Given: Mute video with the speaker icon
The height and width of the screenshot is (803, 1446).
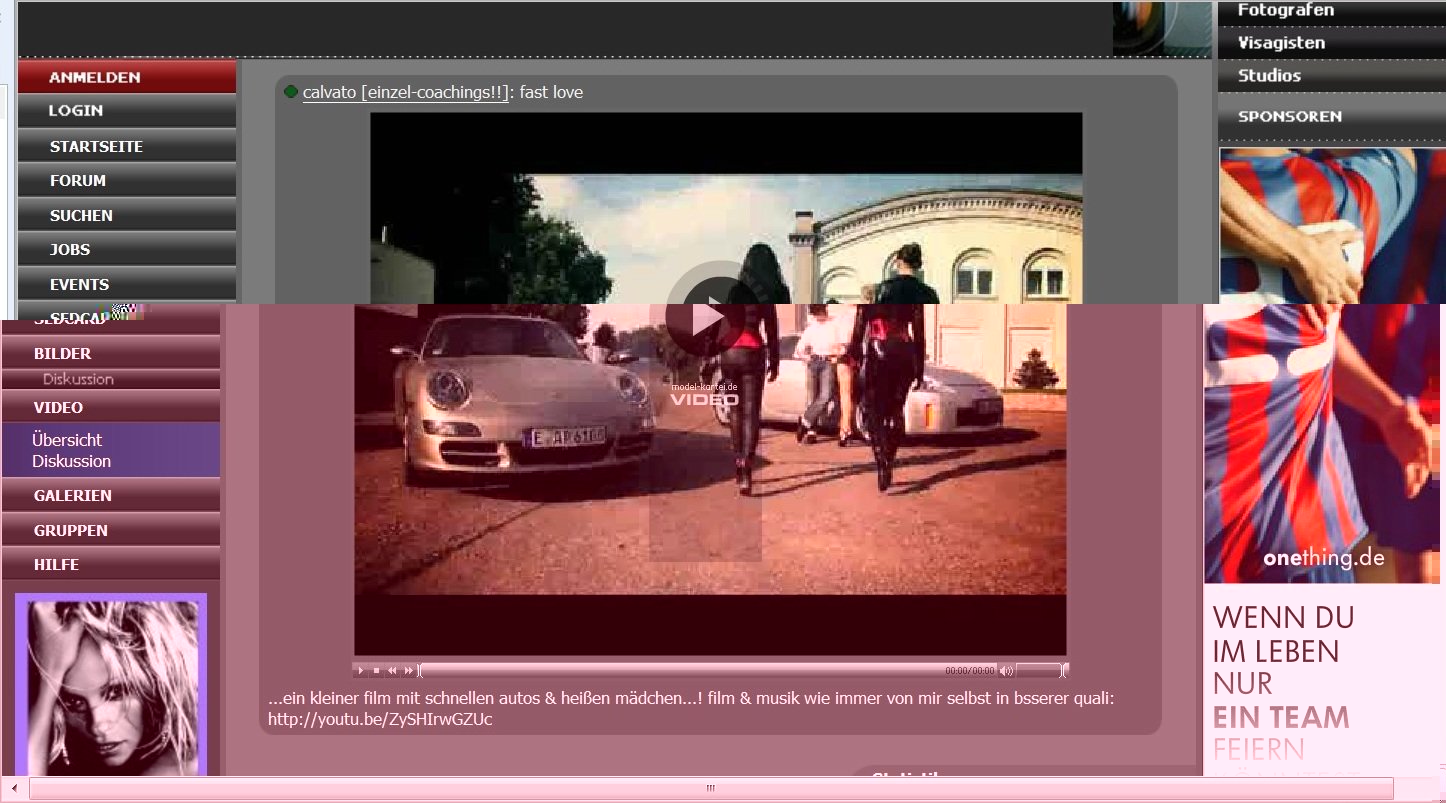Looking at the screenshot, I should [x=1006, y=670].
